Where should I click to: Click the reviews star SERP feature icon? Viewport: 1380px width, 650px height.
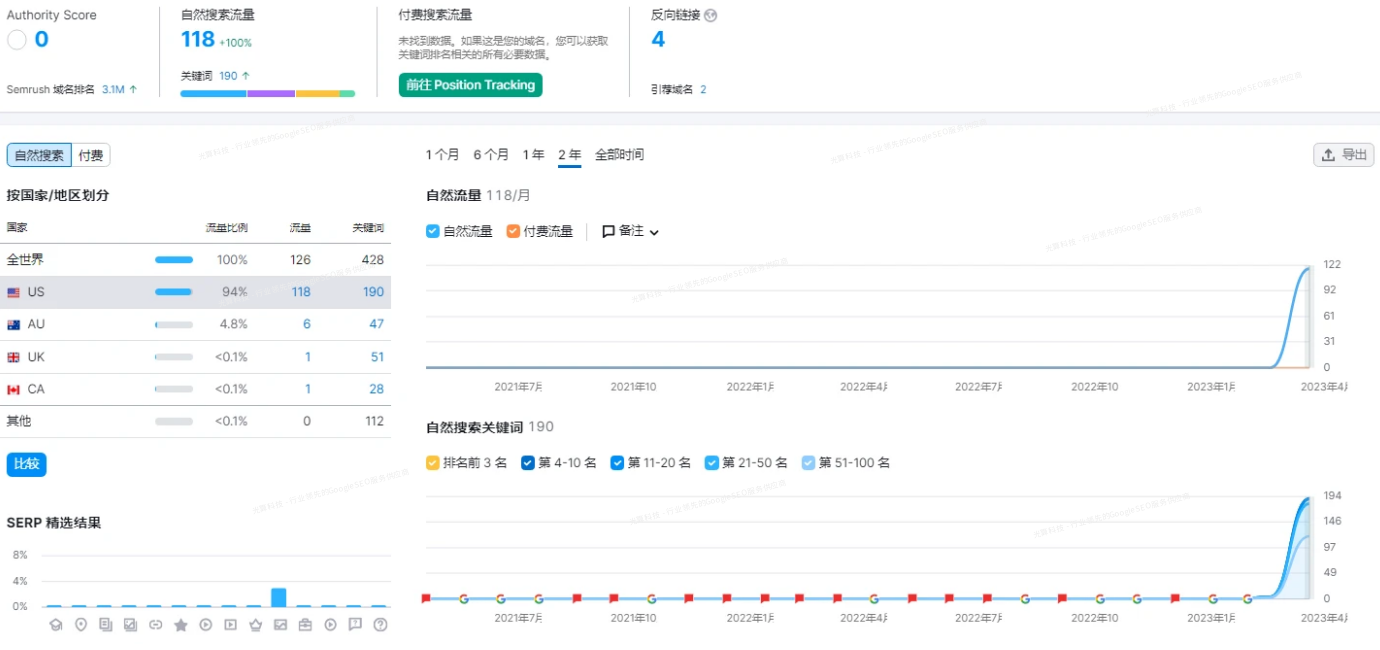tap(180, 623)
